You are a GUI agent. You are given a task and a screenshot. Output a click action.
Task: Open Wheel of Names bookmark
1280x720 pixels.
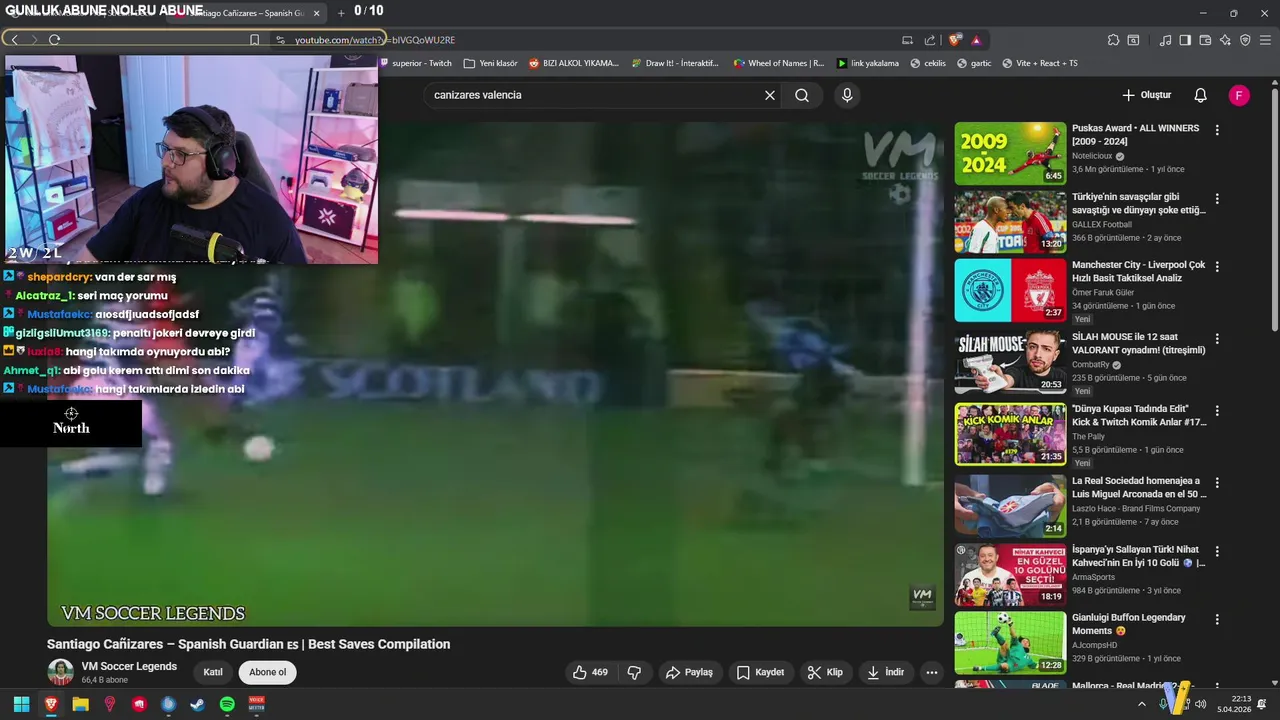[779, 63]
